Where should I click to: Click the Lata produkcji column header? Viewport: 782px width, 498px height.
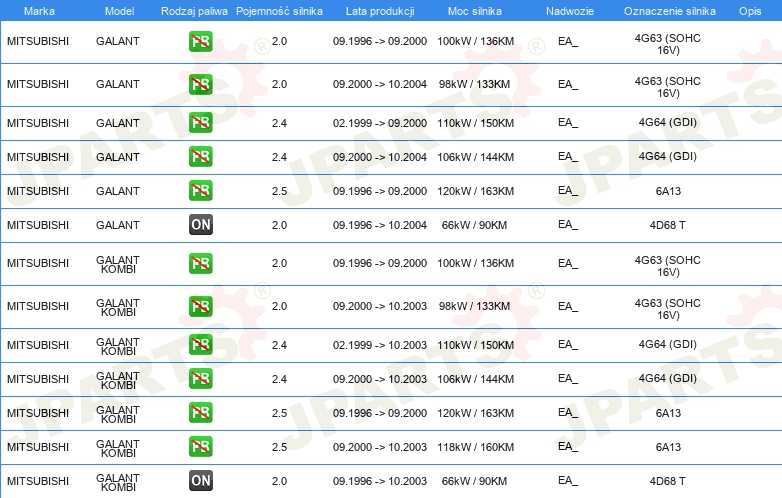click(380, 11)
